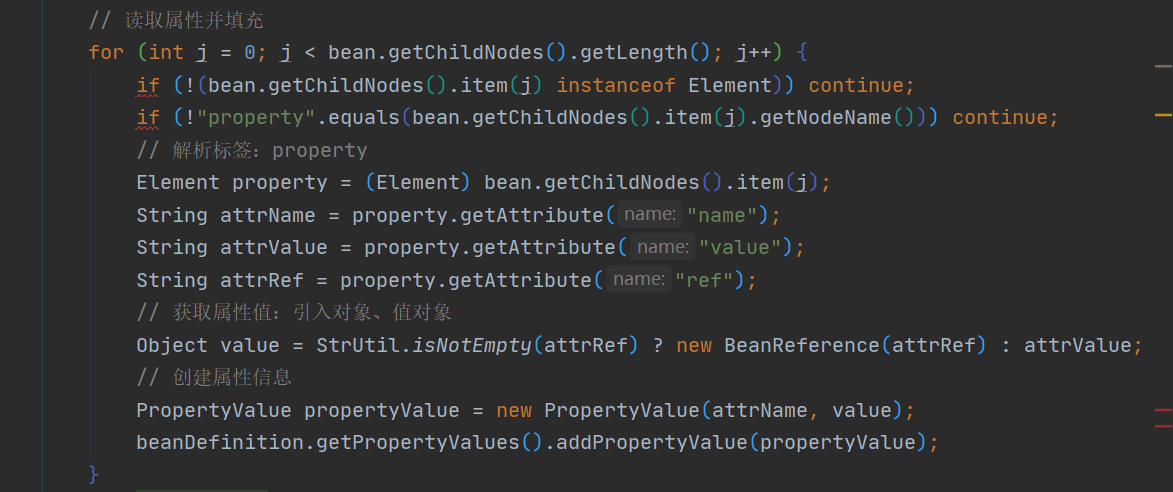Click the comment "// 解析标签：property"

pos(251,150)
